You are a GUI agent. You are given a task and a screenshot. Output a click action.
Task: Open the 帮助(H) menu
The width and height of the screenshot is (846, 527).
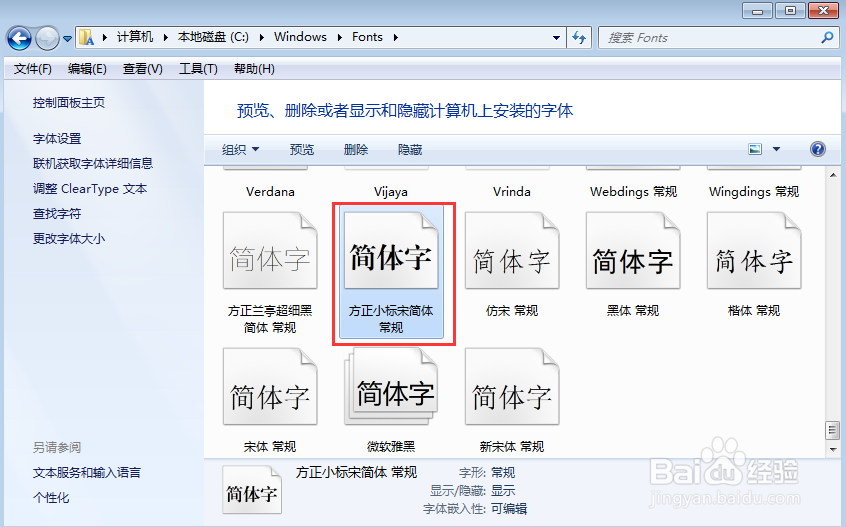coord(254,69)
